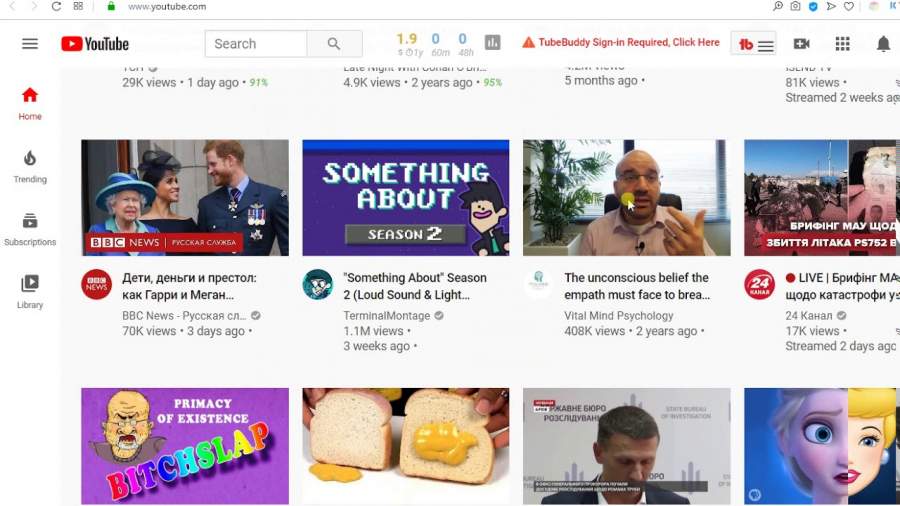Open the TubeBuddy menu button
This screenshot has width=900, height=506.
pos(754,44)
